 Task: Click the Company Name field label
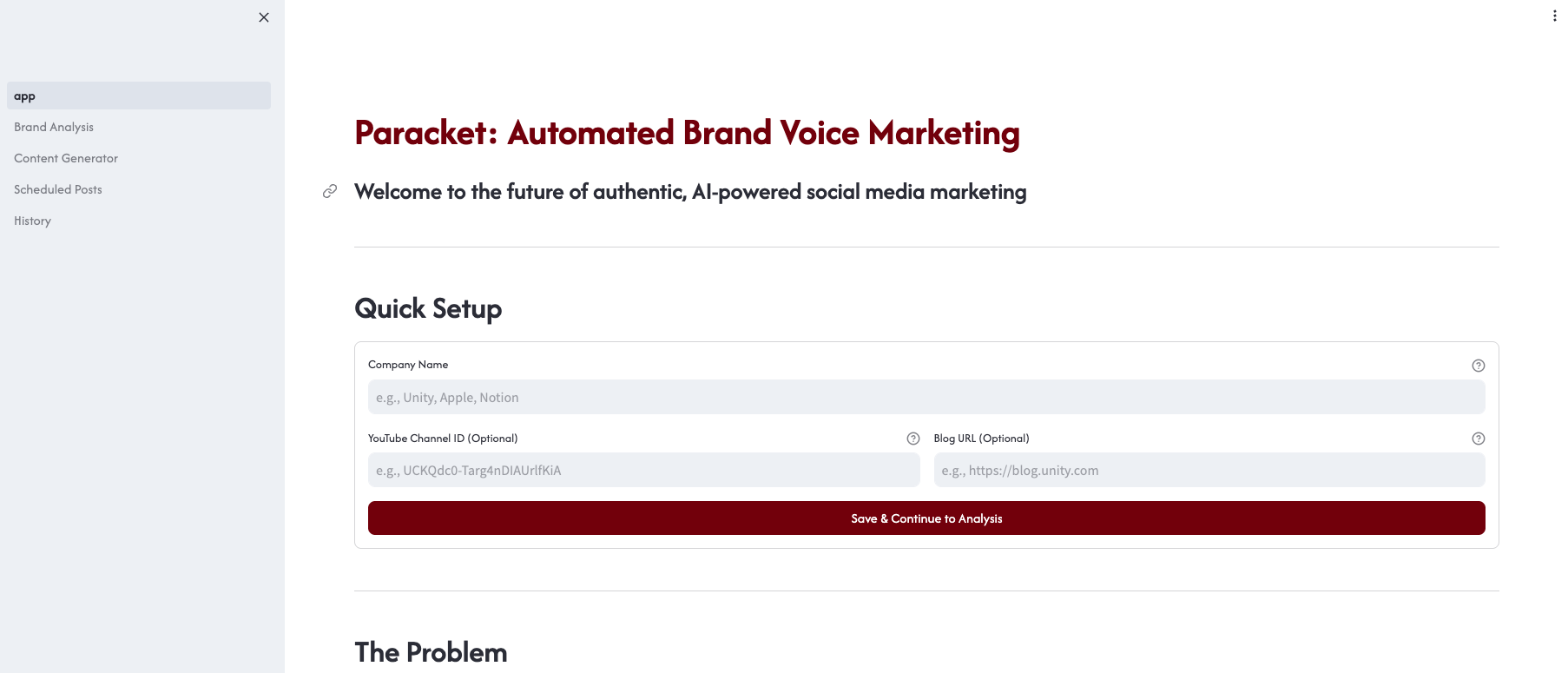tap(408, 365)
